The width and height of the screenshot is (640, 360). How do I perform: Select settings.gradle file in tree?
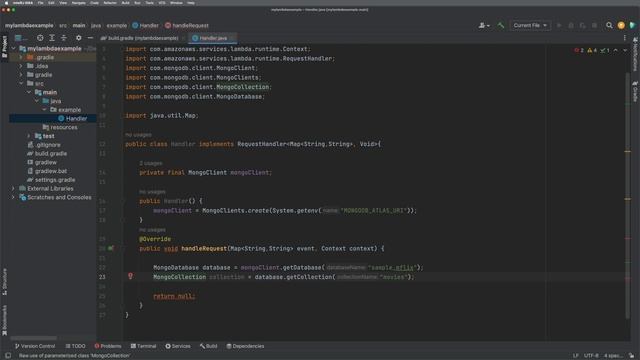click(x=51, y=180)
